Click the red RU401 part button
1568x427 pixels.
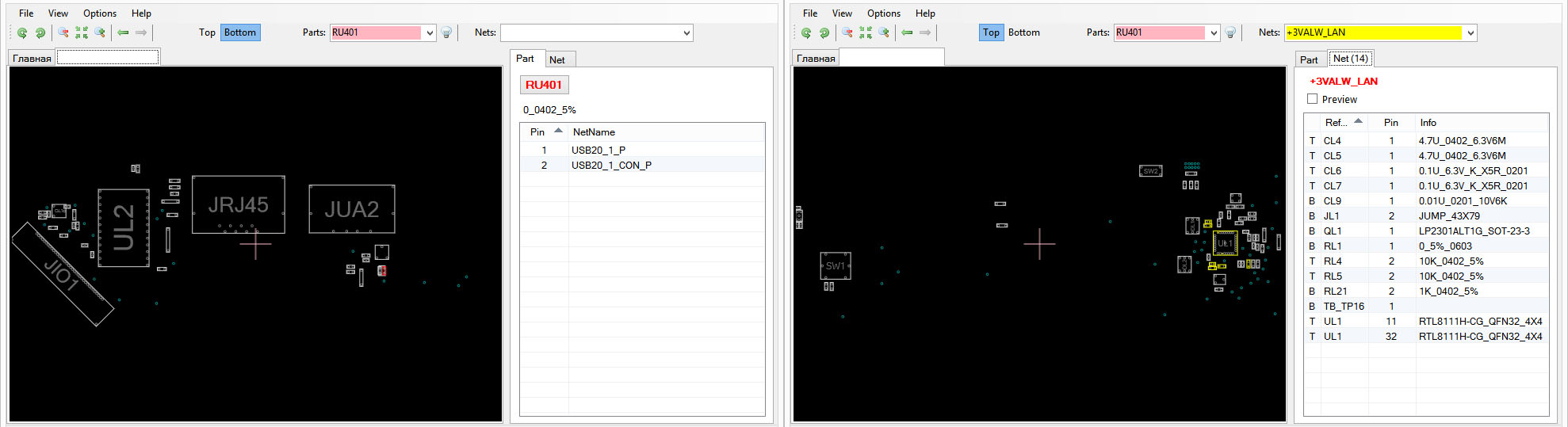(544, 85)
